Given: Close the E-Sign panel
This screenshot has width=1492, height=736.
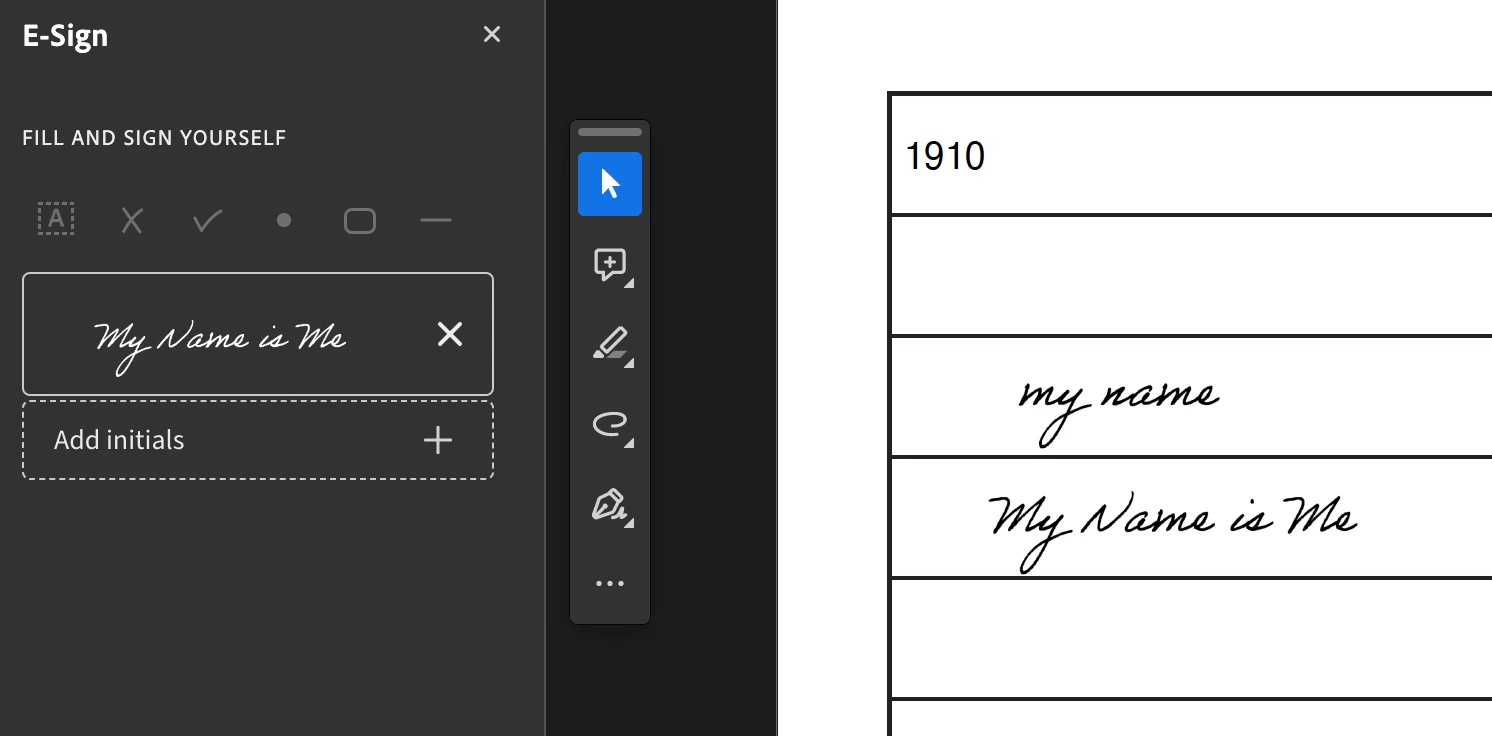Looking at the screenshot, I should click(x=492, y=35).
